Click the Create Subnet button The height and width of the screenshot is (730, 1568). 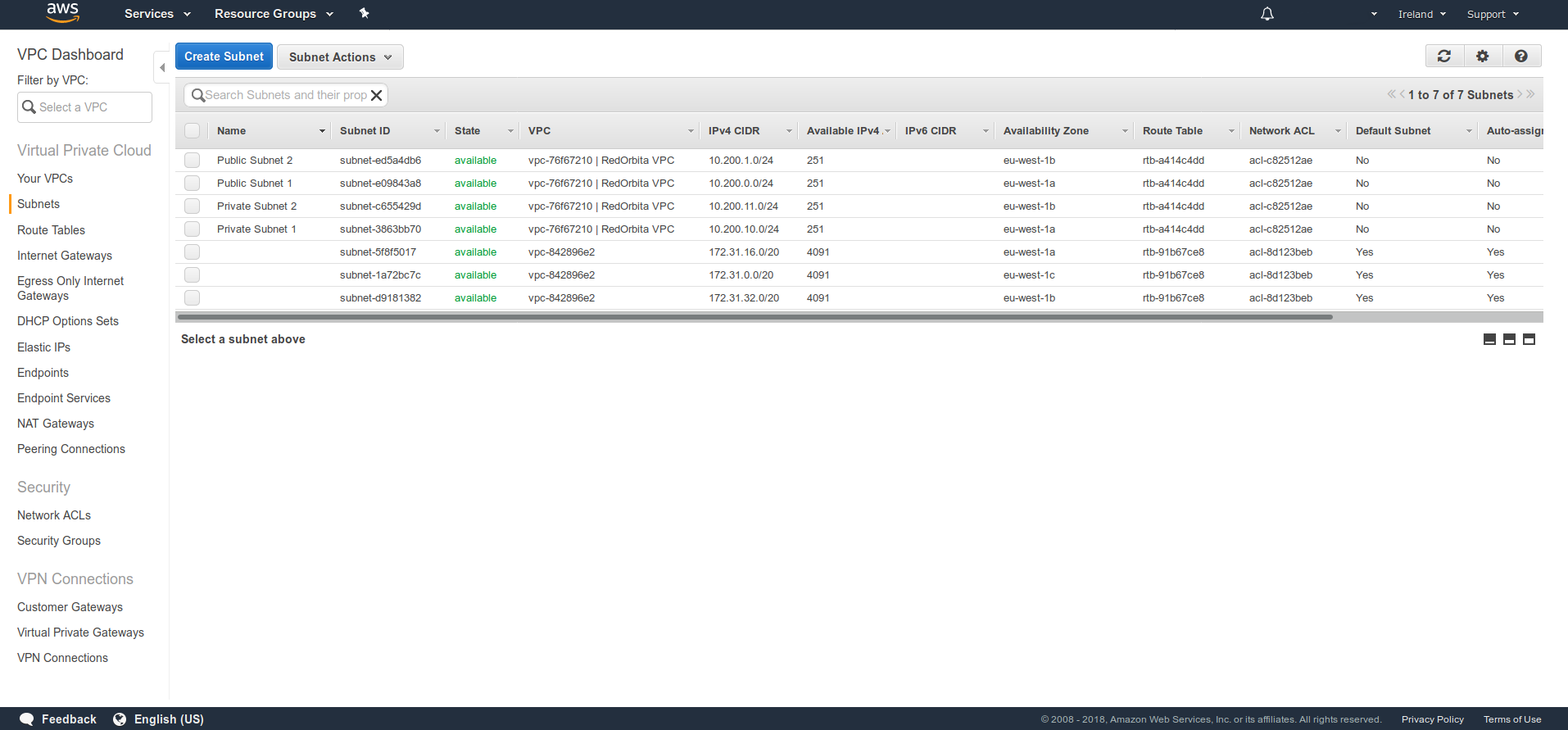pyautogui.click(x=224, y=57)
